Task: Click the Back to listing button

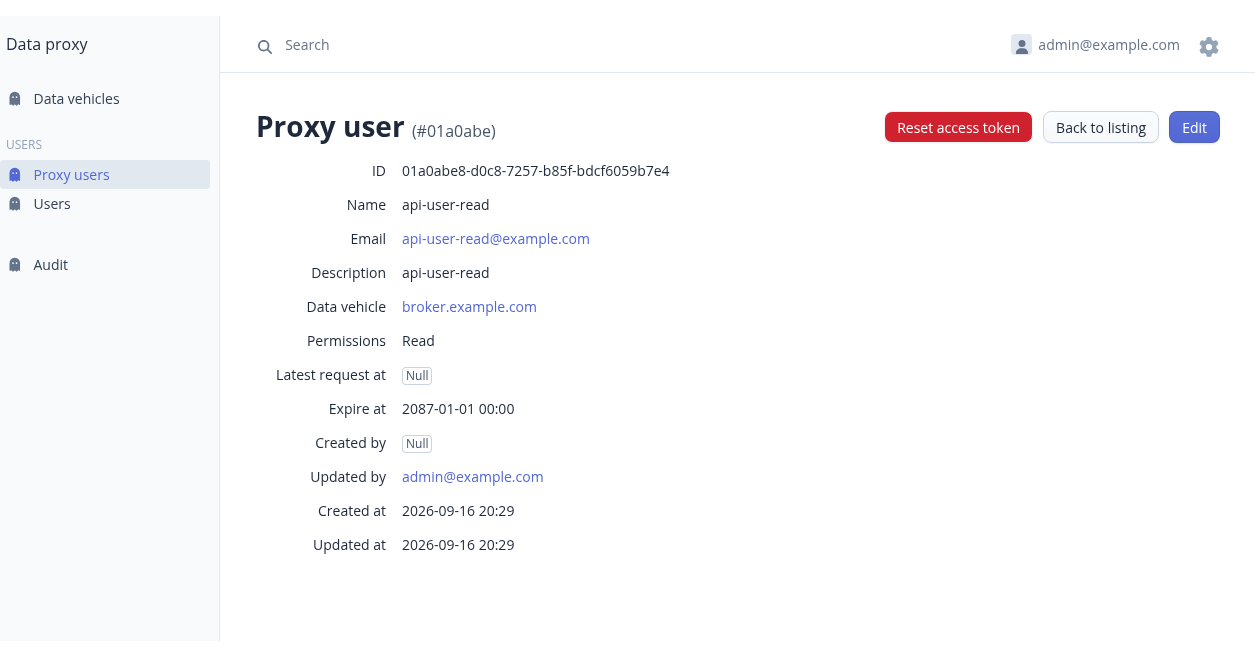Action: click(1101, 127)
